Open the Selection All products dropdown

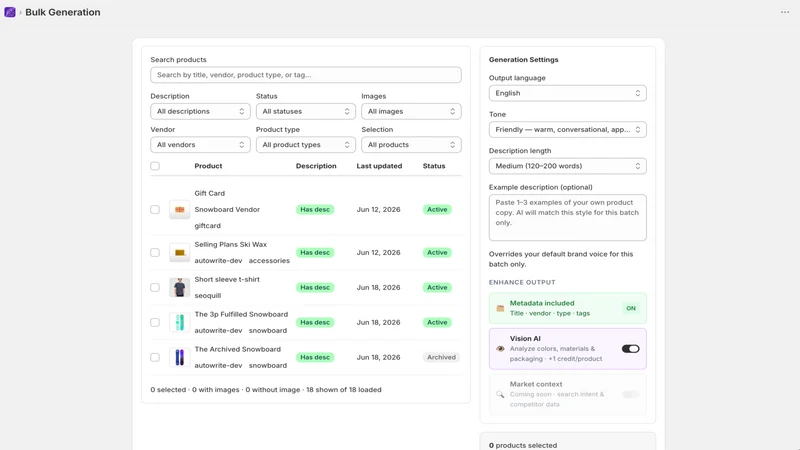pos(411,144)
